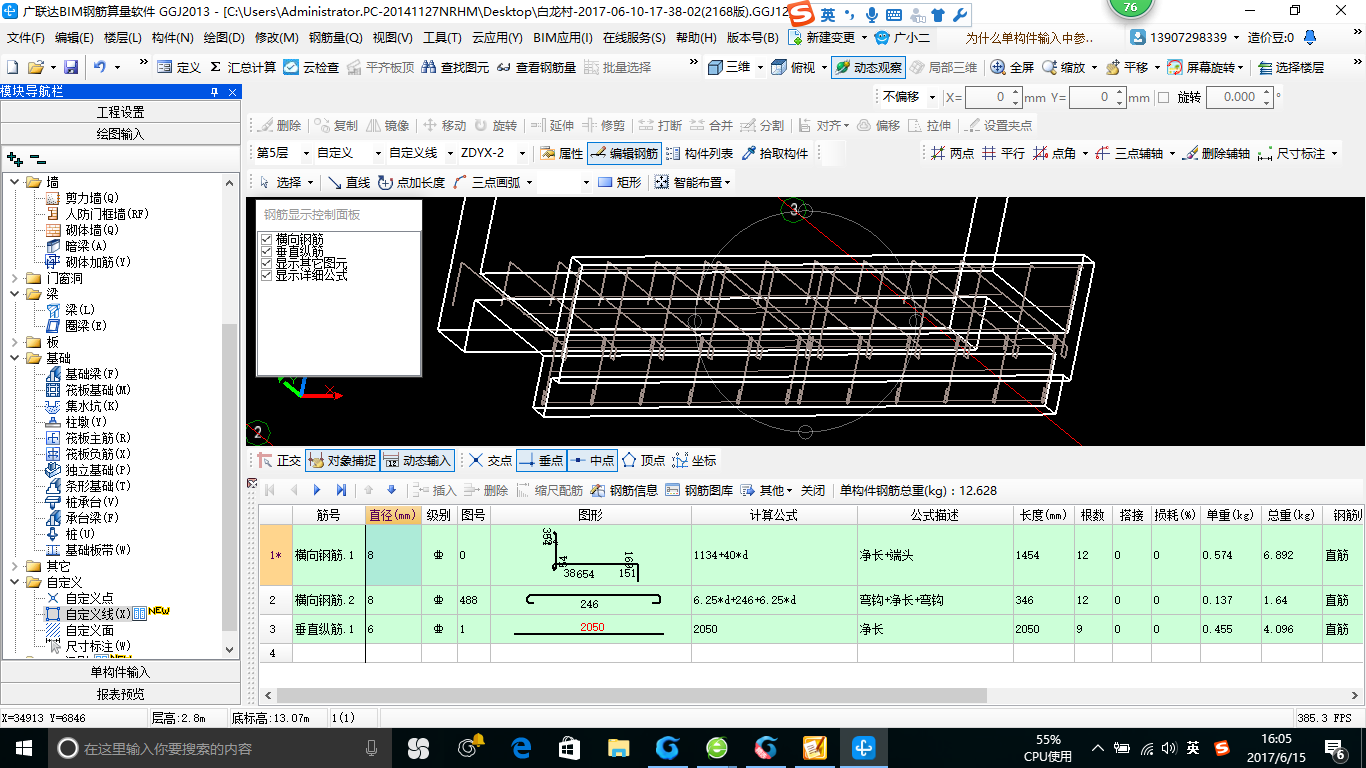The width and height of the screenshot is (1366, 768).
Task: Activate 动态观察 dynamic orbit tool
Action: [868, 67]
